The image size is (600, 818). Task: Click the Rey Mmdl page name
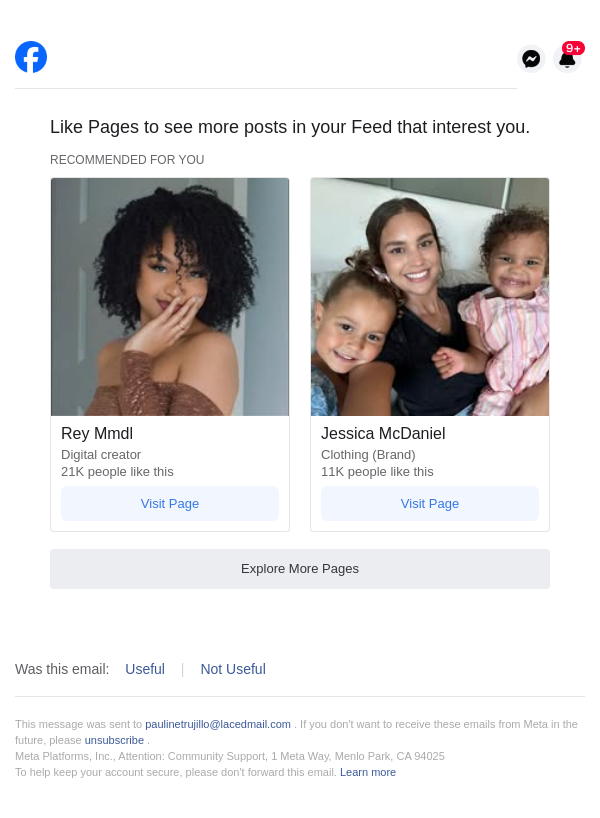[97, 433]
